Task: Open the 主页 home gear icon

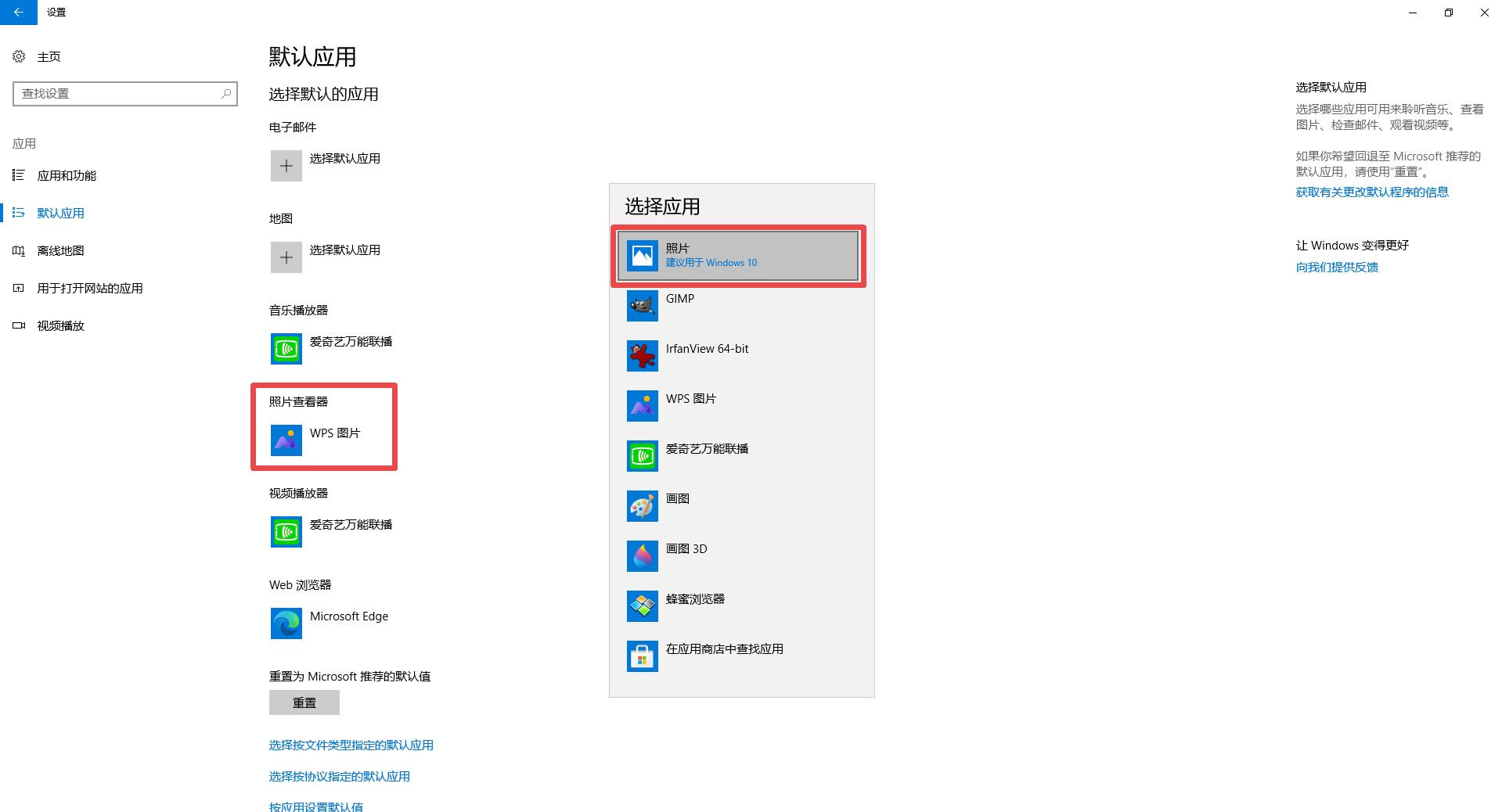Action: [19, 56]
